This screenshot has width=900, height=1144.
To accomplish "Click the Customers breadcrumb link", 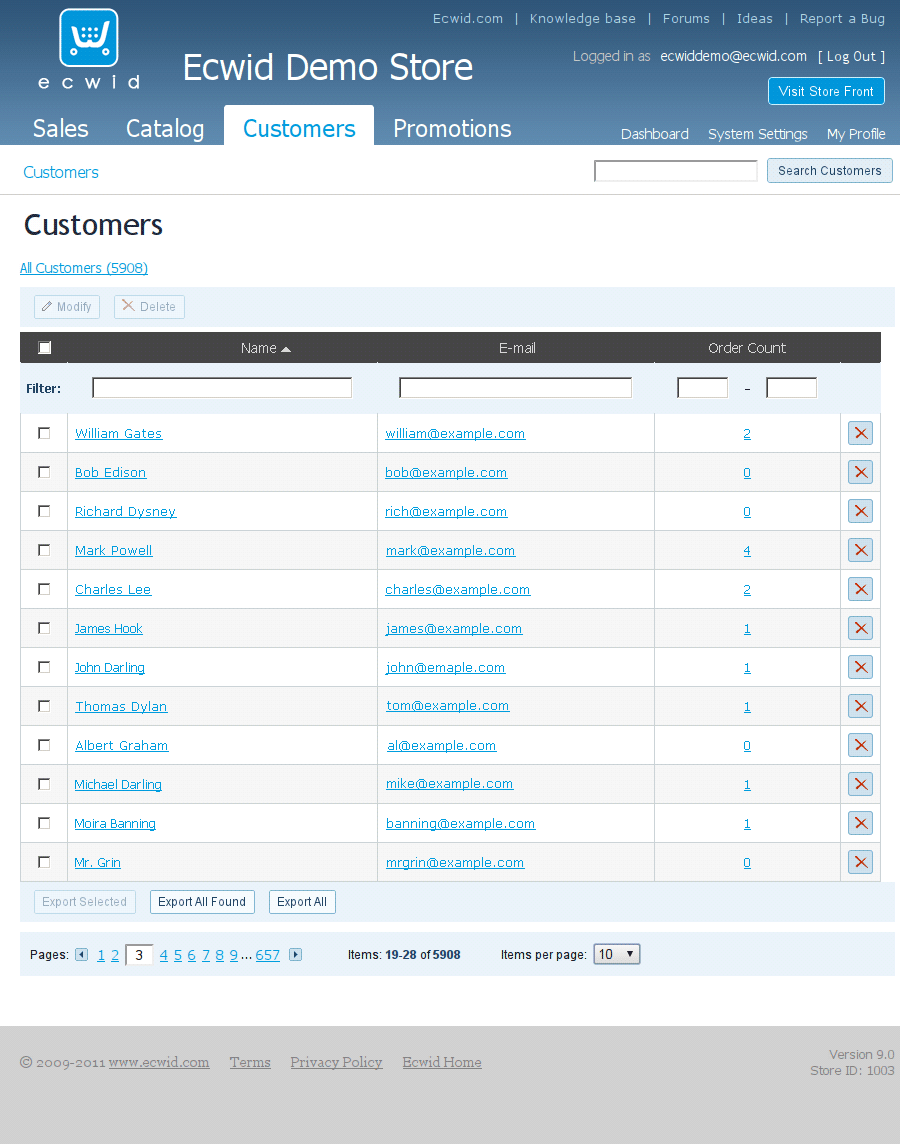I will click(61, 172).
